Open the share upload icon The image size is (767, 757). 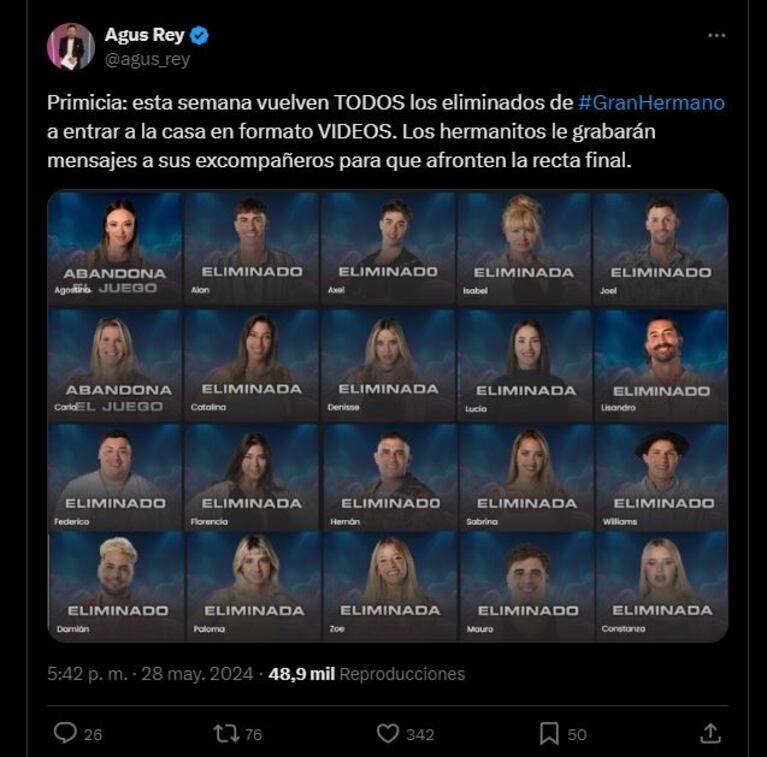pyautogui.click(x=710, y=733)
